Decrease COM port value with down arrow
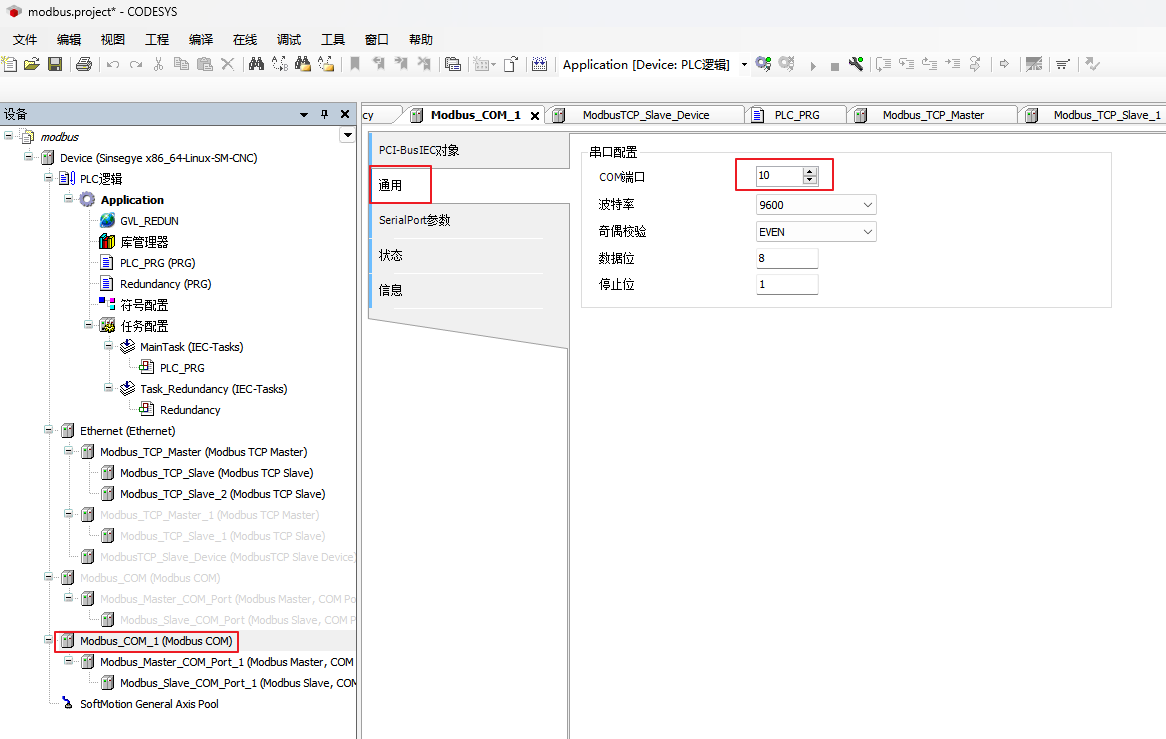The width and height of the screenshot is (1166, 739). [810, 181]
